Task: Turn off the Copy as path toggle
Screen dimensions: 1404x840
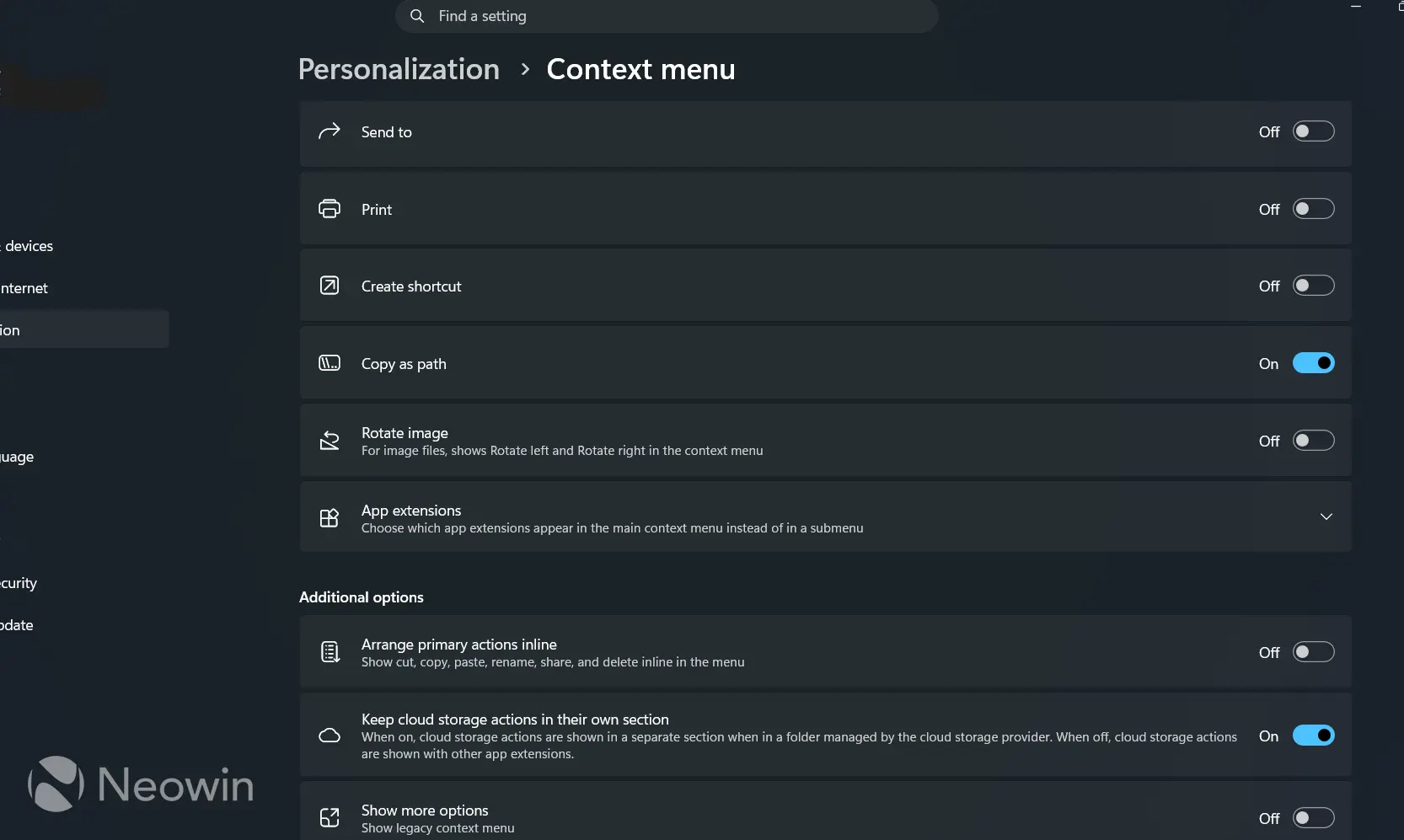Action: [x=1314, y=363]
